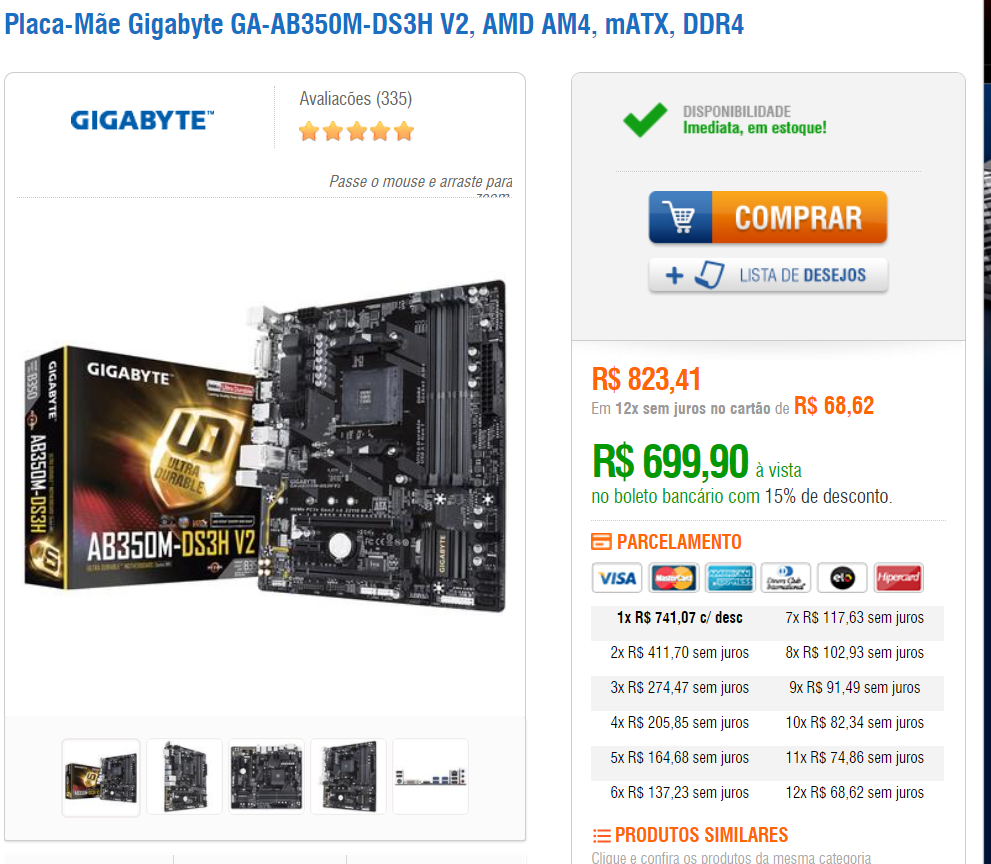Select the Diners Club card icon
This screenshot has width=991, height=864.
(x=786, y=578)
